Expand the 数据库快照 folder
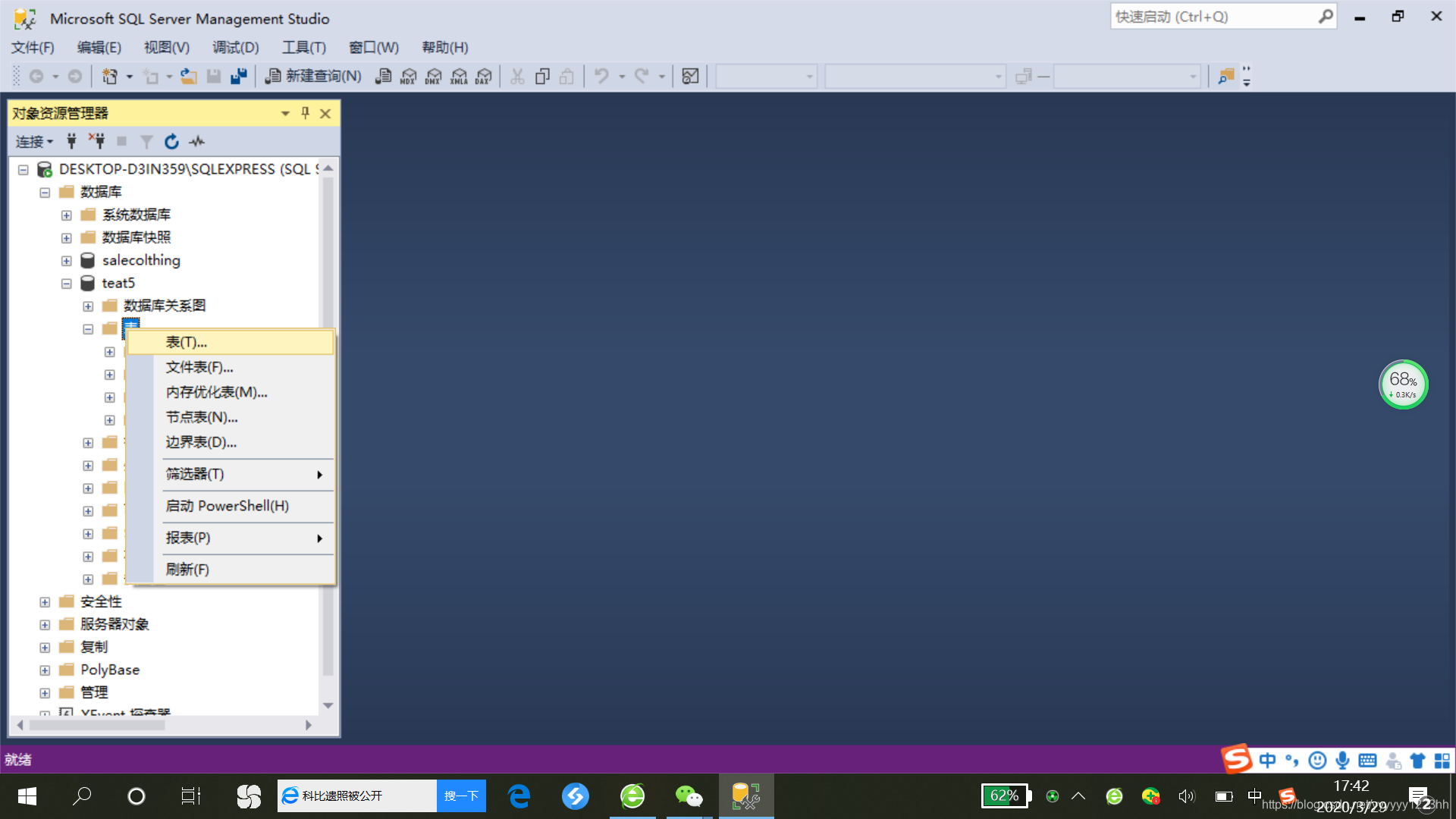Viewport: 1456px width, 819px height. point(67,238)
